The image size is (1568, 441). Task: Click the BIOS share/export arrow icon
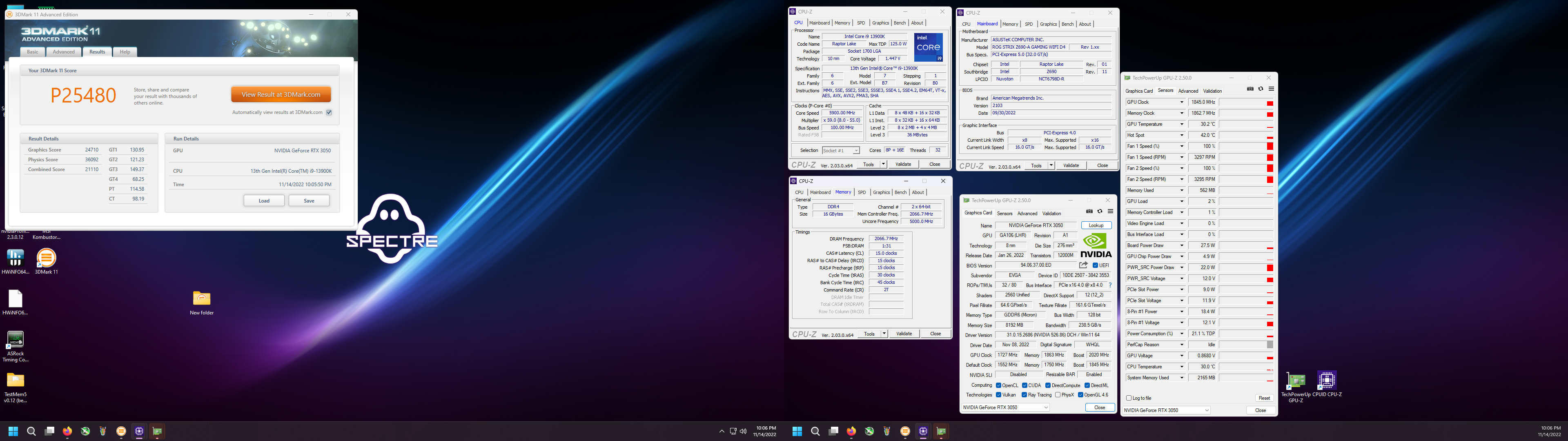pyautogui.click(x=1083, y=265)
